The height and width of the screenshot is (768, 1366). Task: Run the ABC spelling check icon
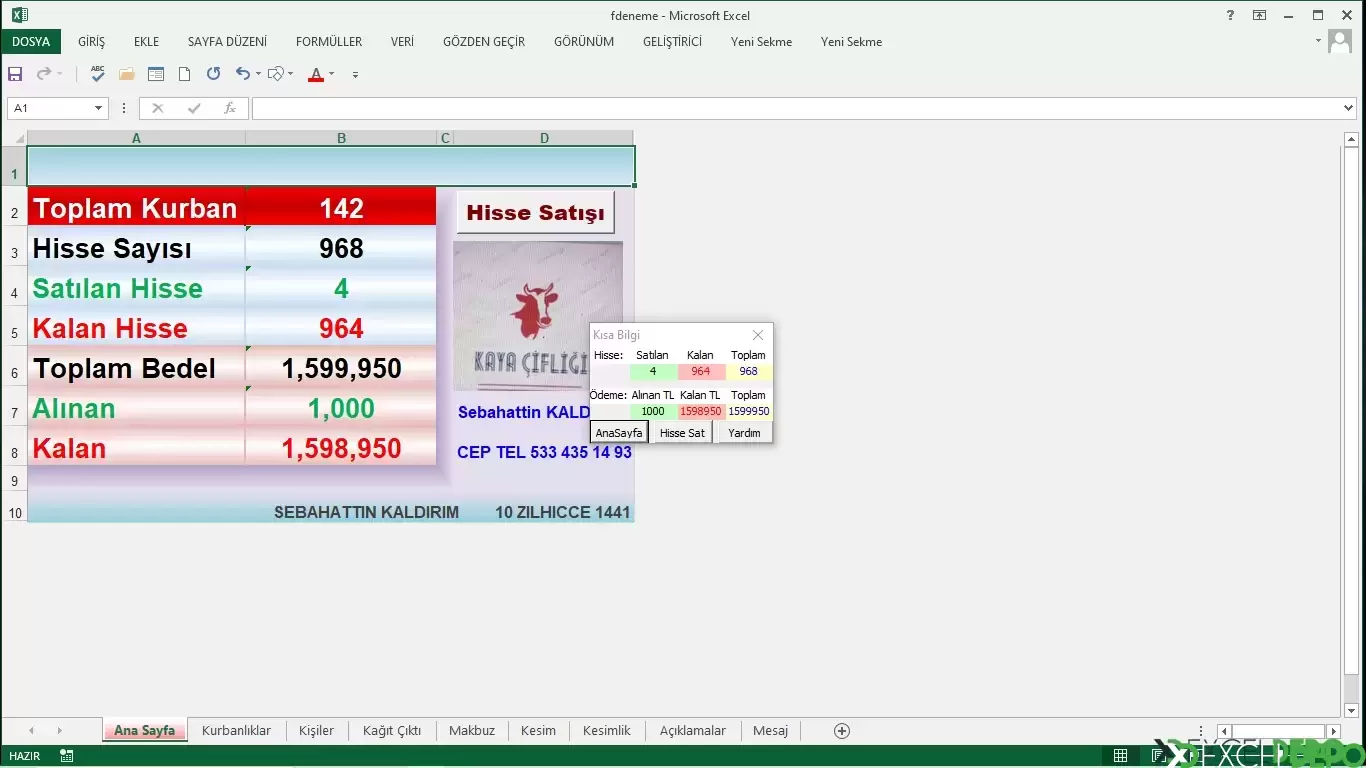[97, 74]
